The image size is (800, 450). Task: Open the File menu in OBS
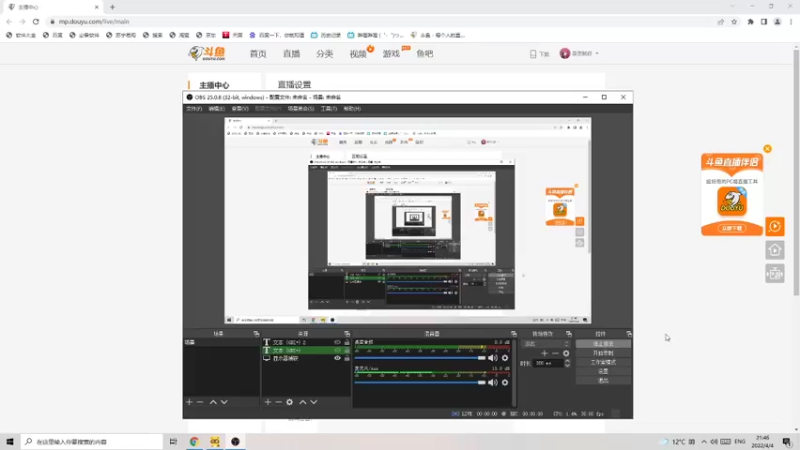194,109
